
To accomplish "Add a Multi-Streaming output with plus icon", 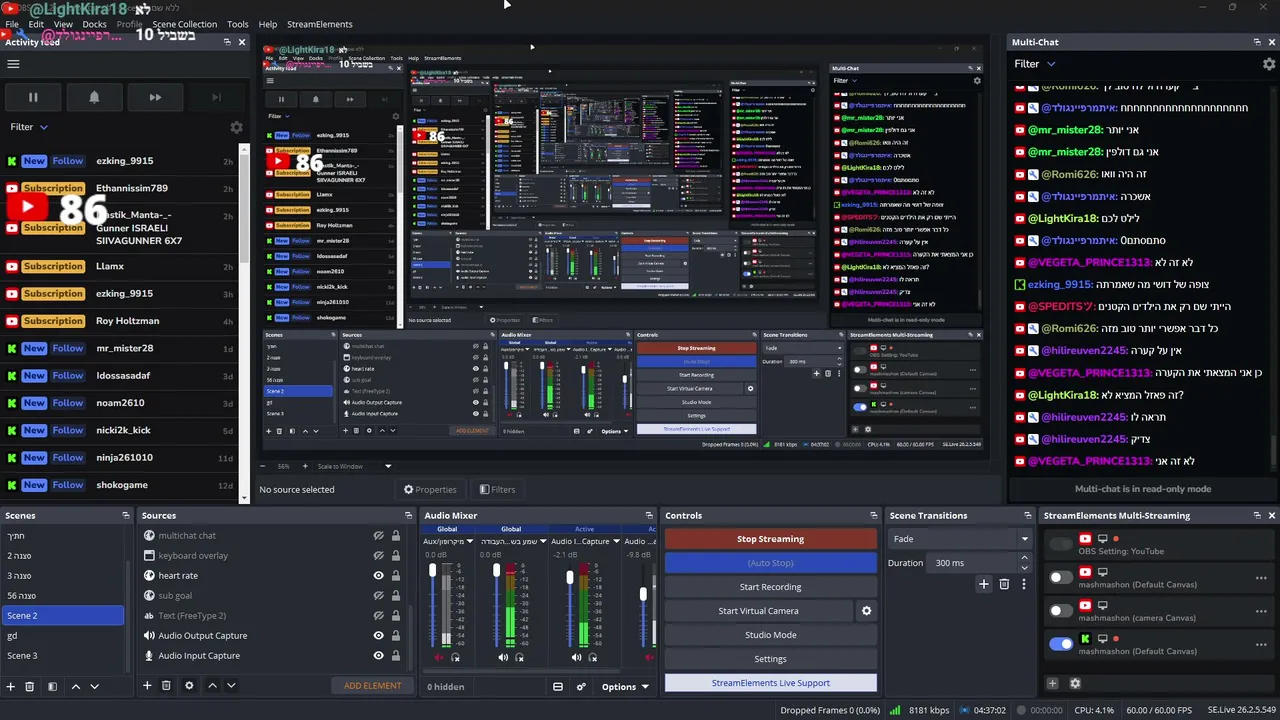I will [1052, 683].
